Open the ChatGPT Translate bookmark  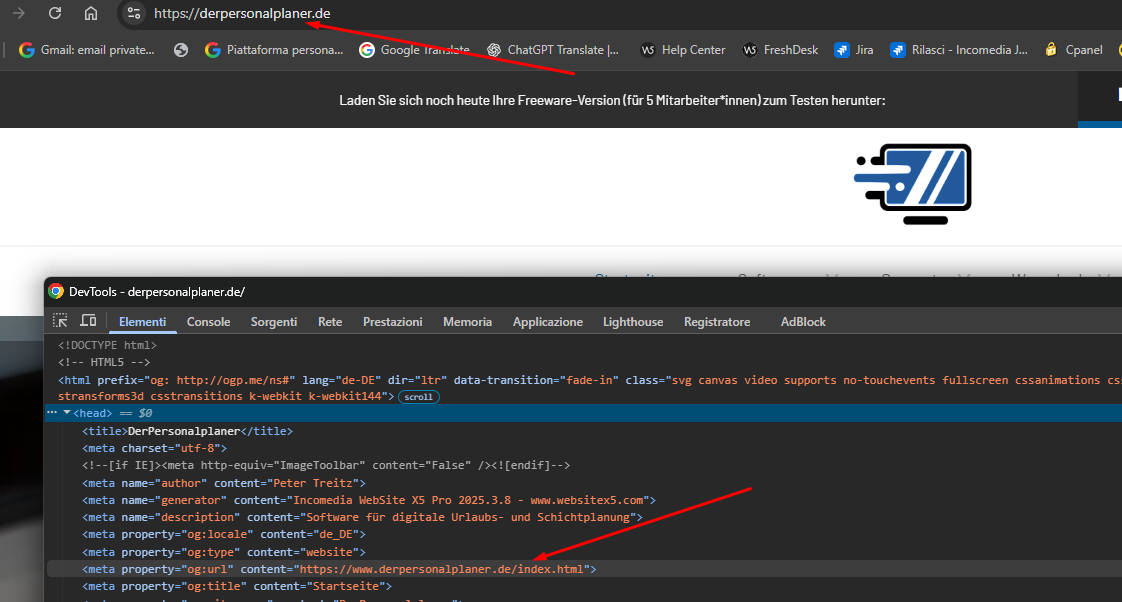point(553,49)
